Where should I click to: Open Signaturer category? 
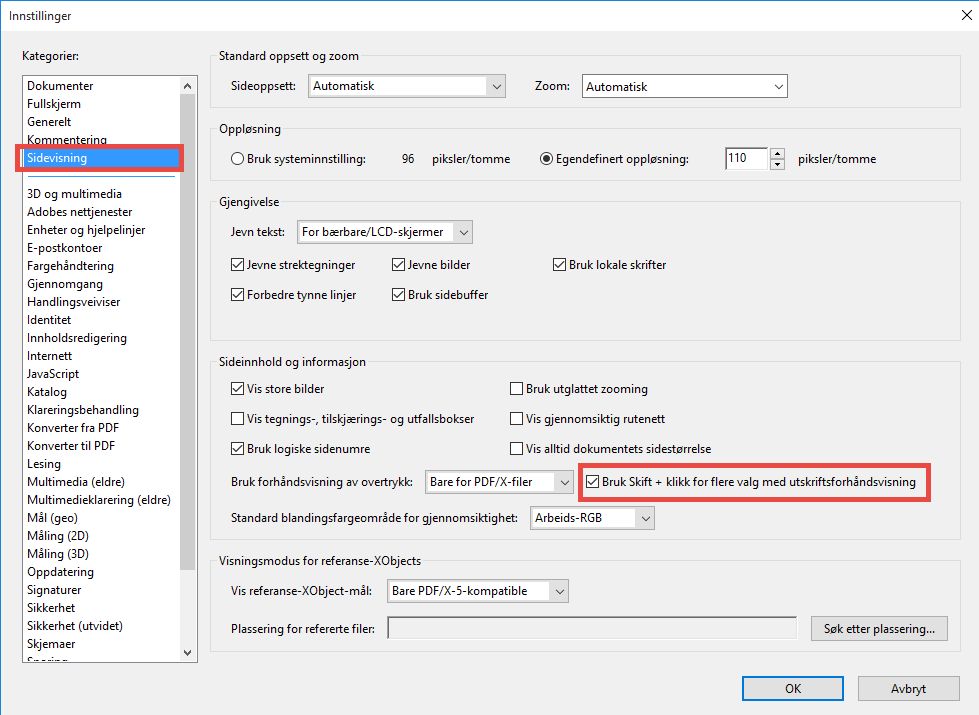pos(54,590)
